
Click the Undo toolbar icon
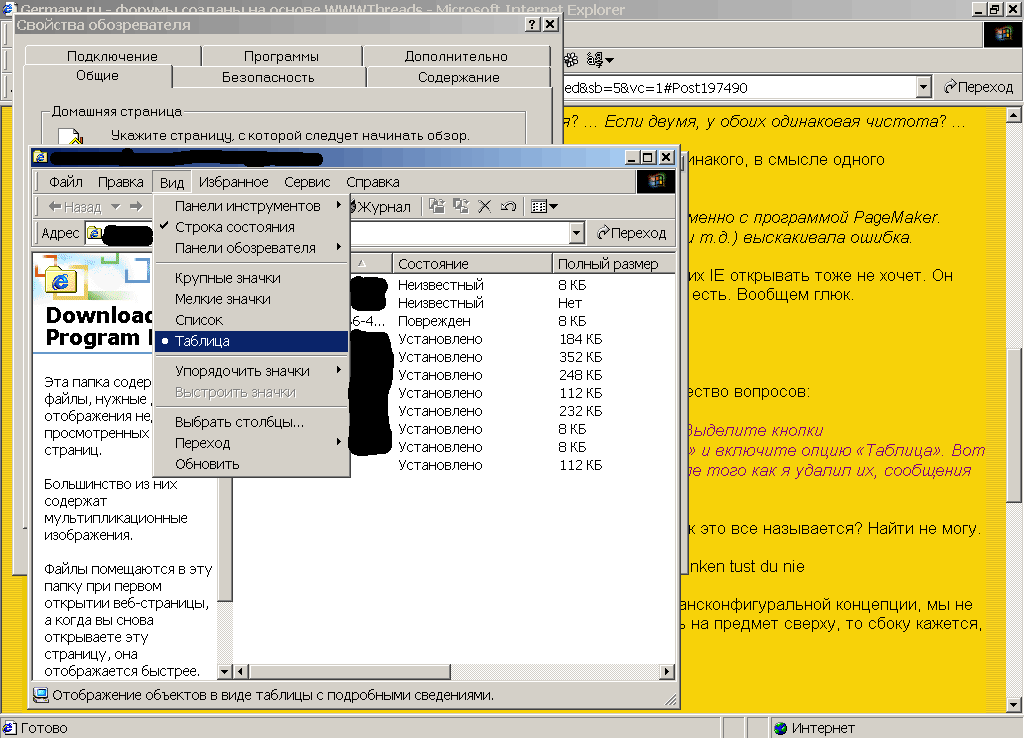pyautogui.click(x=508, y=206)
